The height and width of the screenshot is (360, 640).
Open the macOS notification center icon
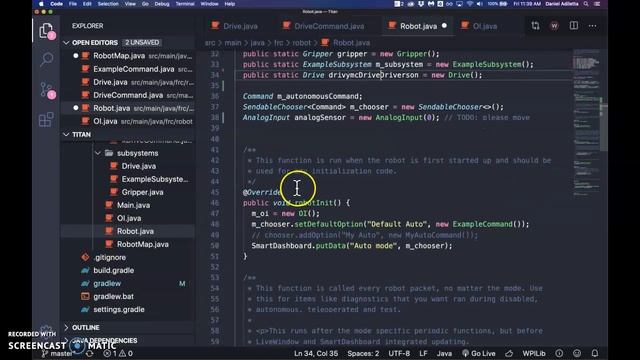click(x=597, y=4)
